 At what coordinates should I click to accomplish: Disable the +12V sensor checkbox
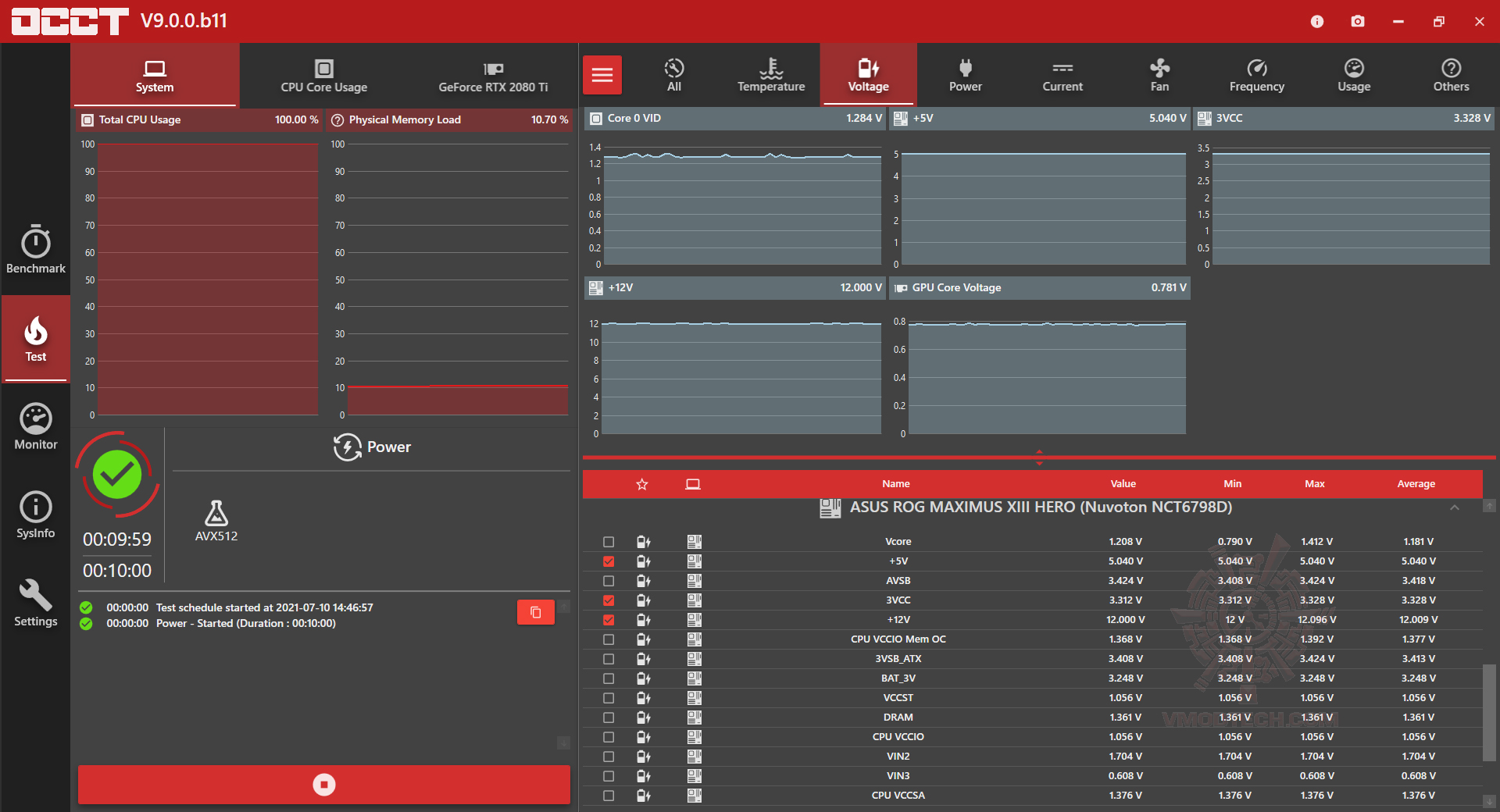coord(609,619)
